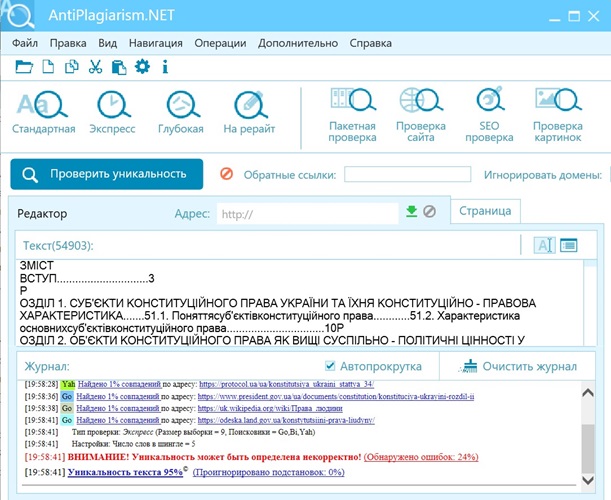Toggle the Автопрокрутка checkbox
This screenshot has width=611, height=500.
coord(331,366)
